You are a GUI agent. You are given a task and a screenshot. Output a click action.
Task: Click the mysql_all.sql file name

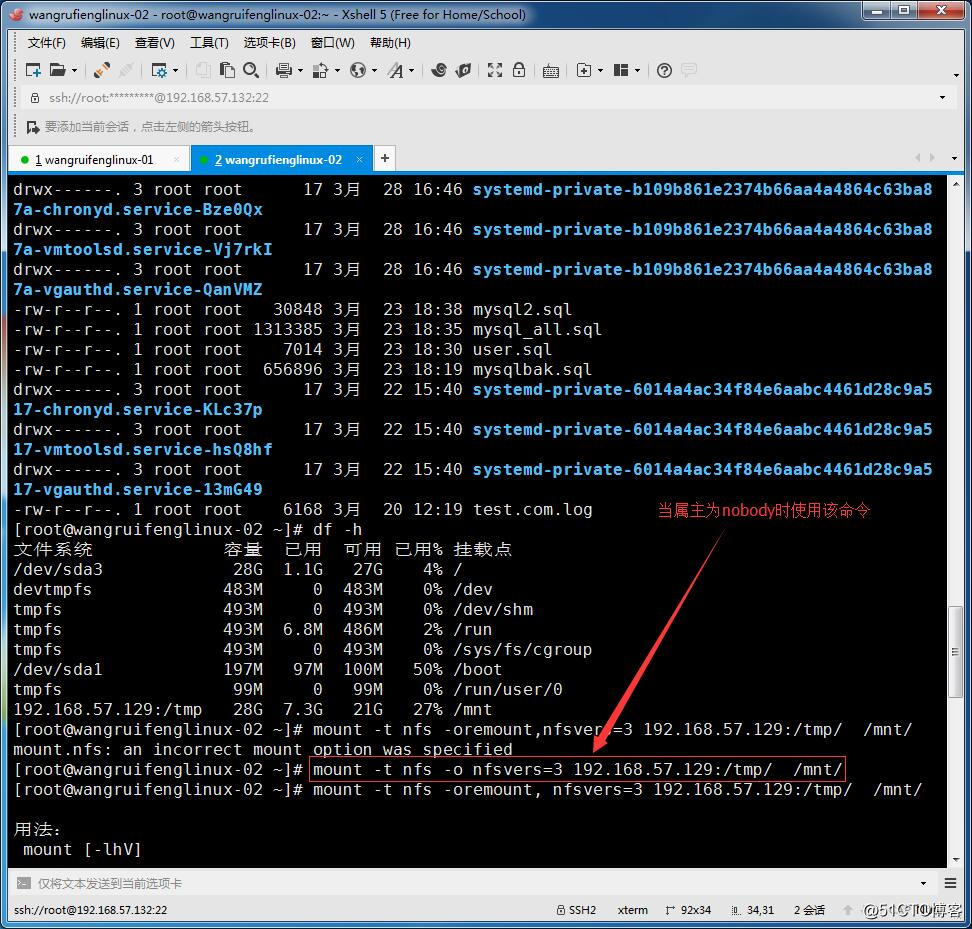point(537,330)
